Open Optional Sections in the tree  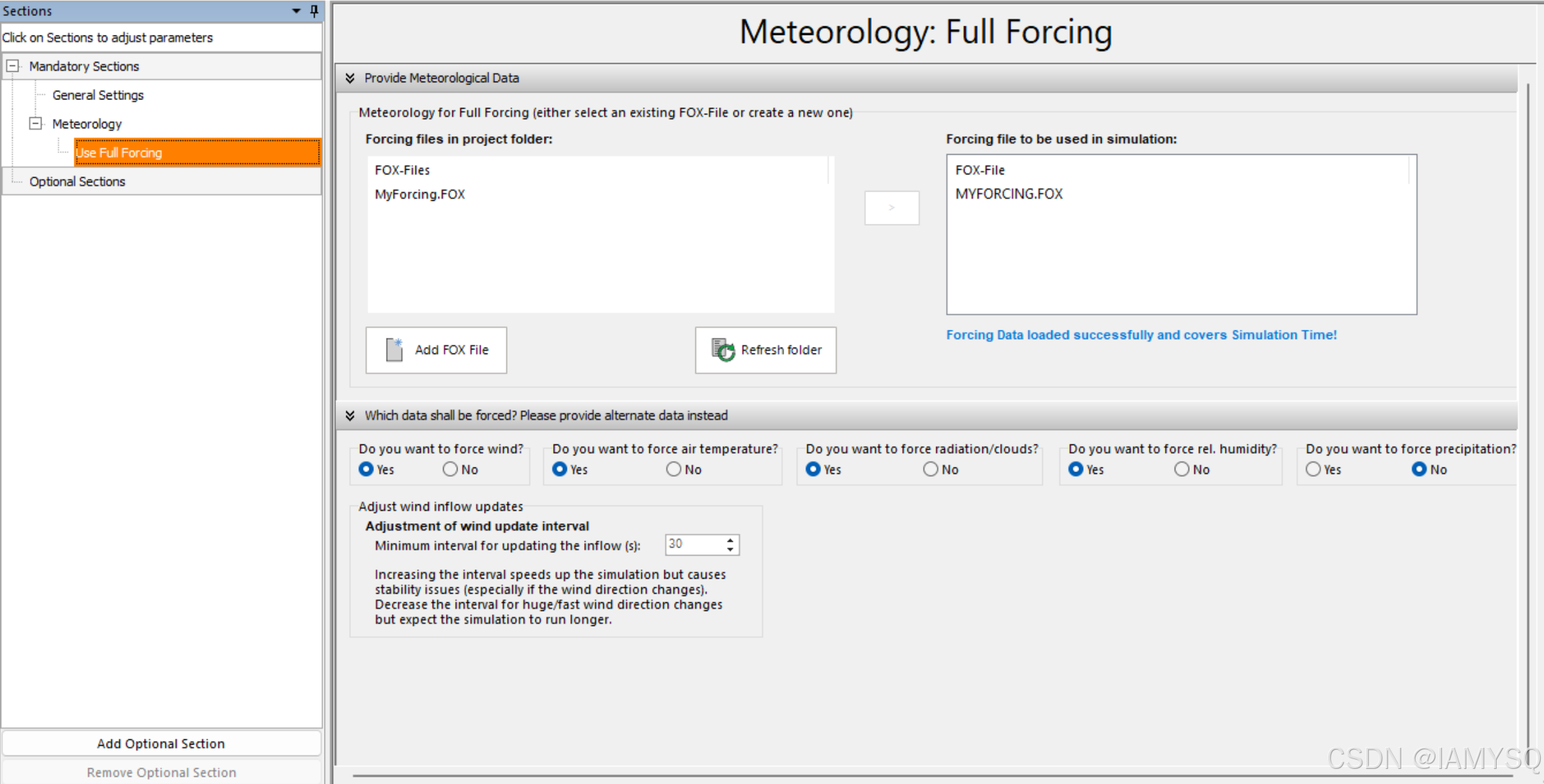point(77,182)
